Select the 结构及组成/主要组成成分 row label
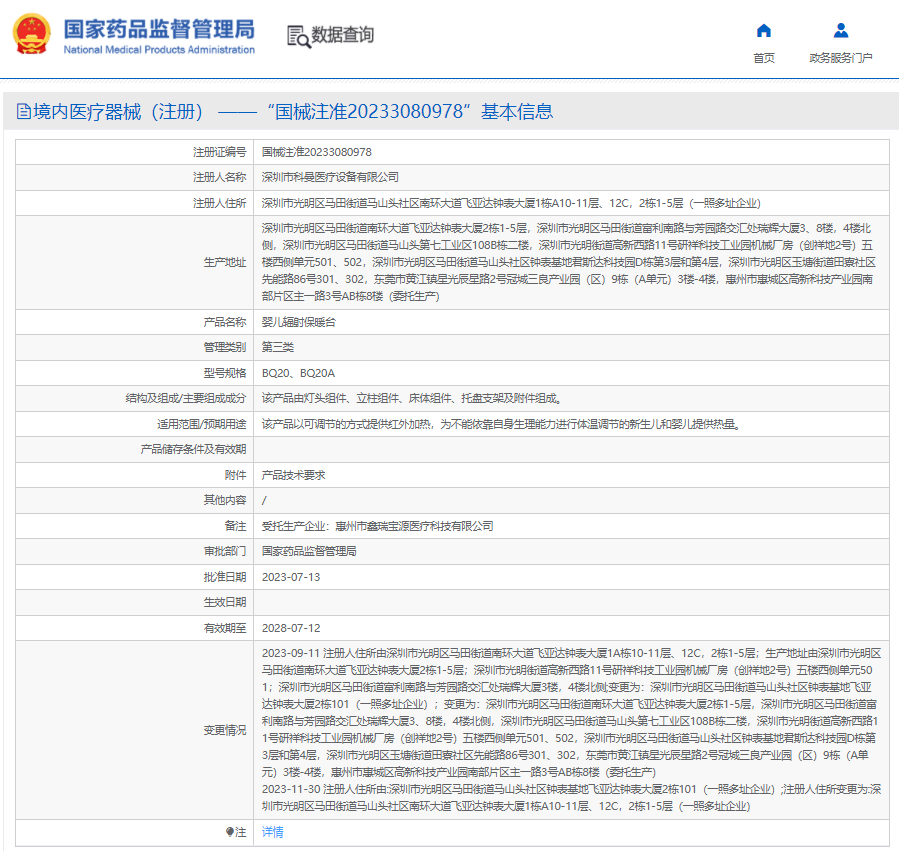The height and width of the screenshot is (851, 899). [x=186, y=399]
